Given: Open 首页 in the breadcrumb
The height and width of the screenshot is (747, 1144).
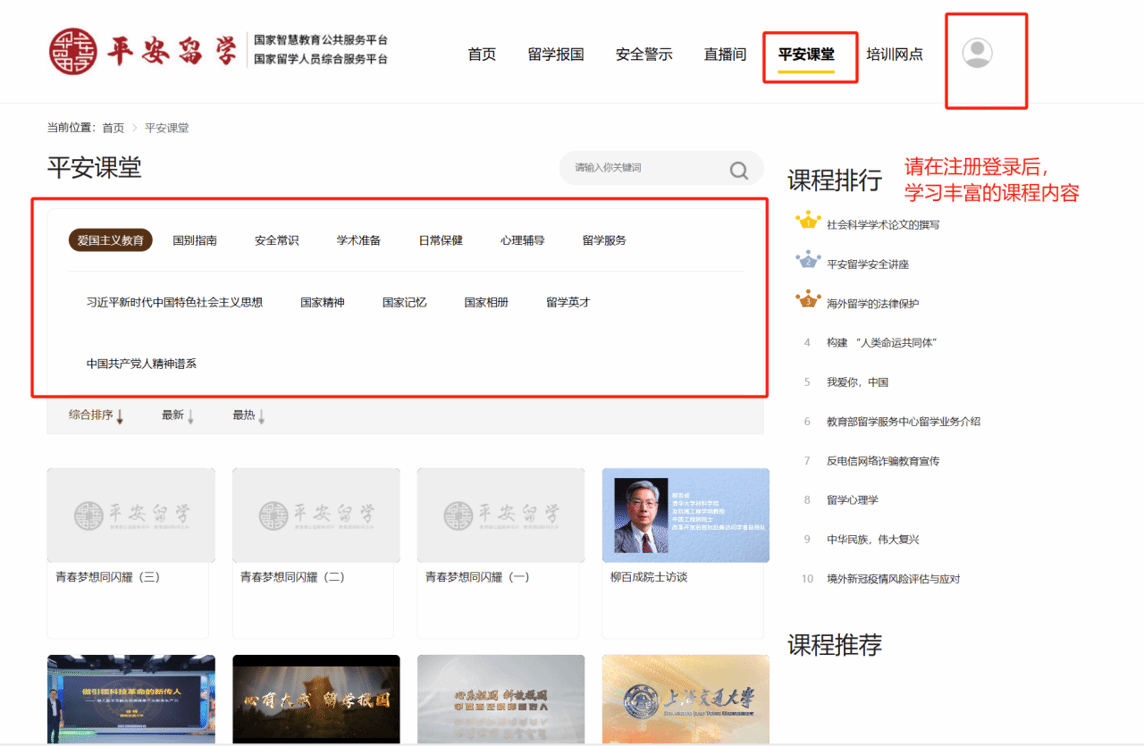Looking at the screenshot, I should click(113, 128).
